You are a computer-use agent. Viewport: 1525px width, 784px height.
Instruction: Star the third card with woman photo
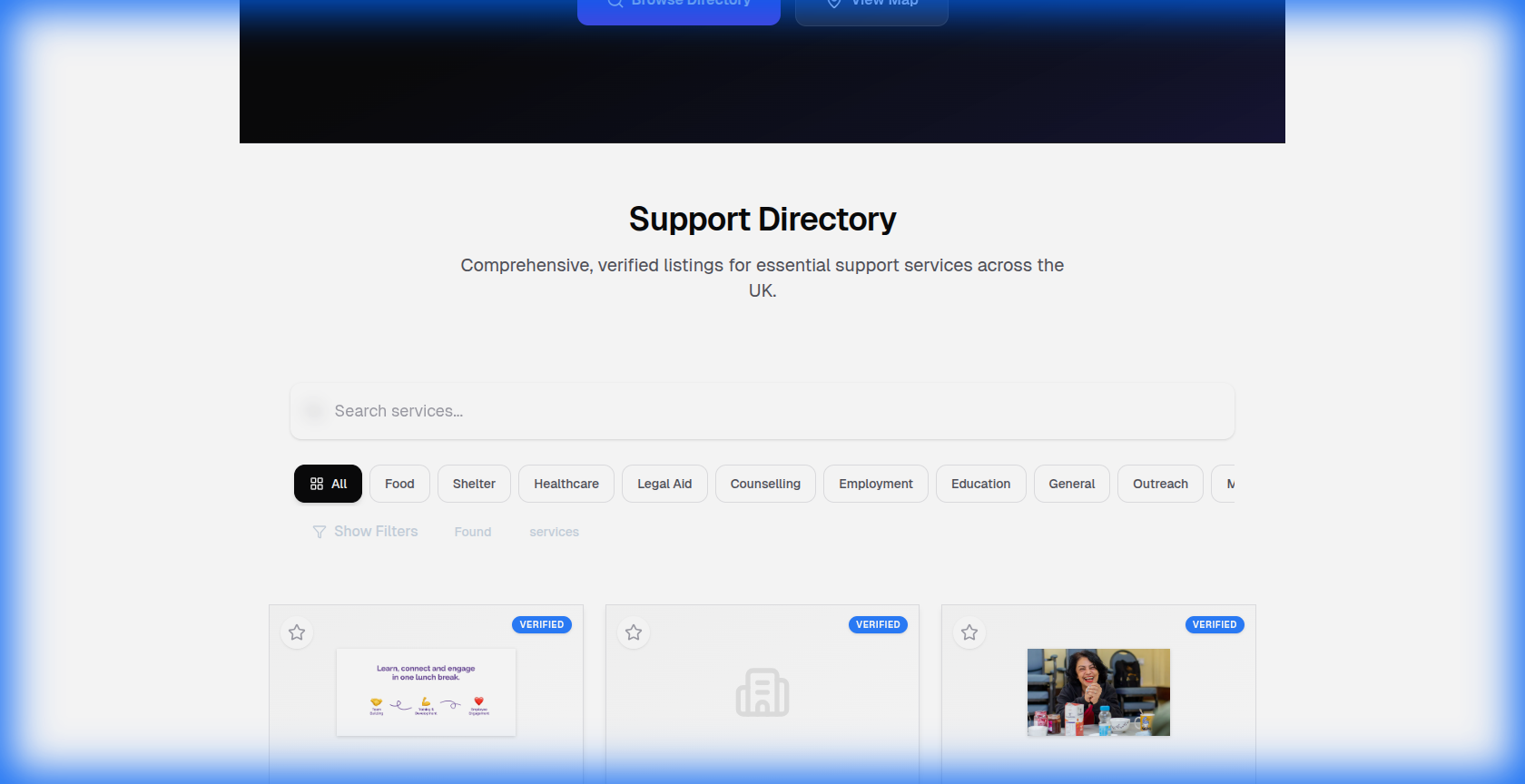pyautogui.click(x=969, y=632)
